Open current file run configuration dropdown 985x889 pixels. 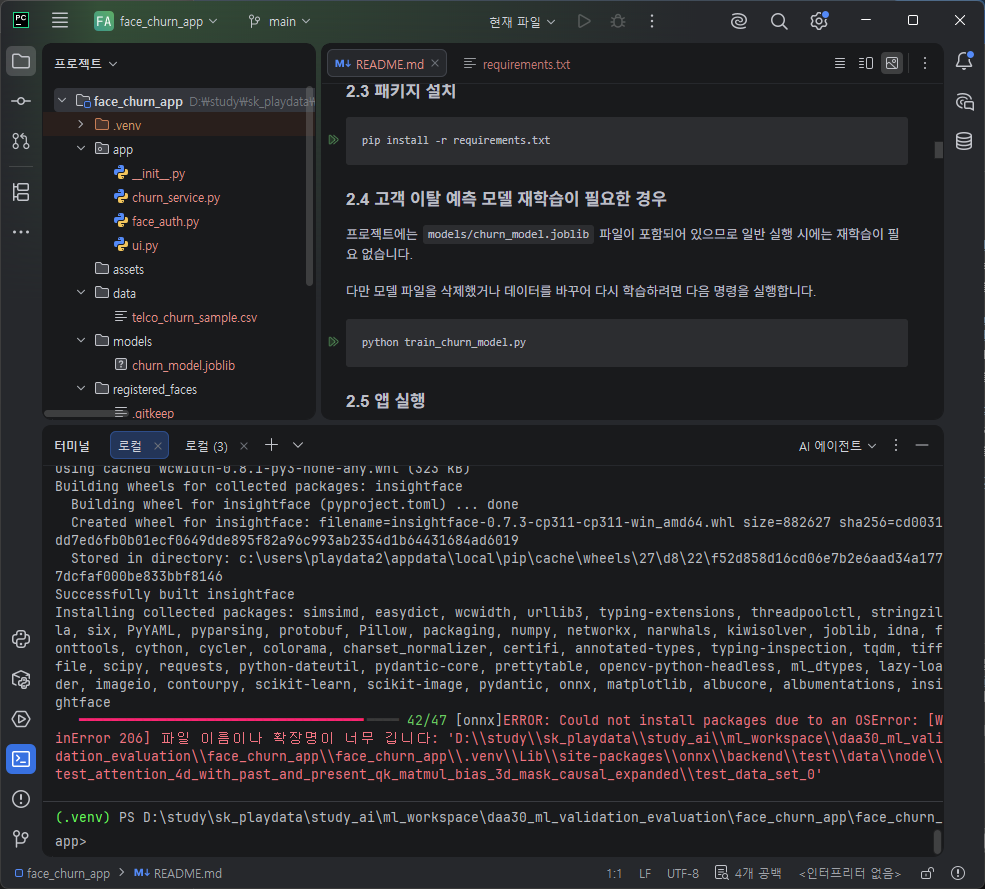pyautogui.click(x=522, y=22)
